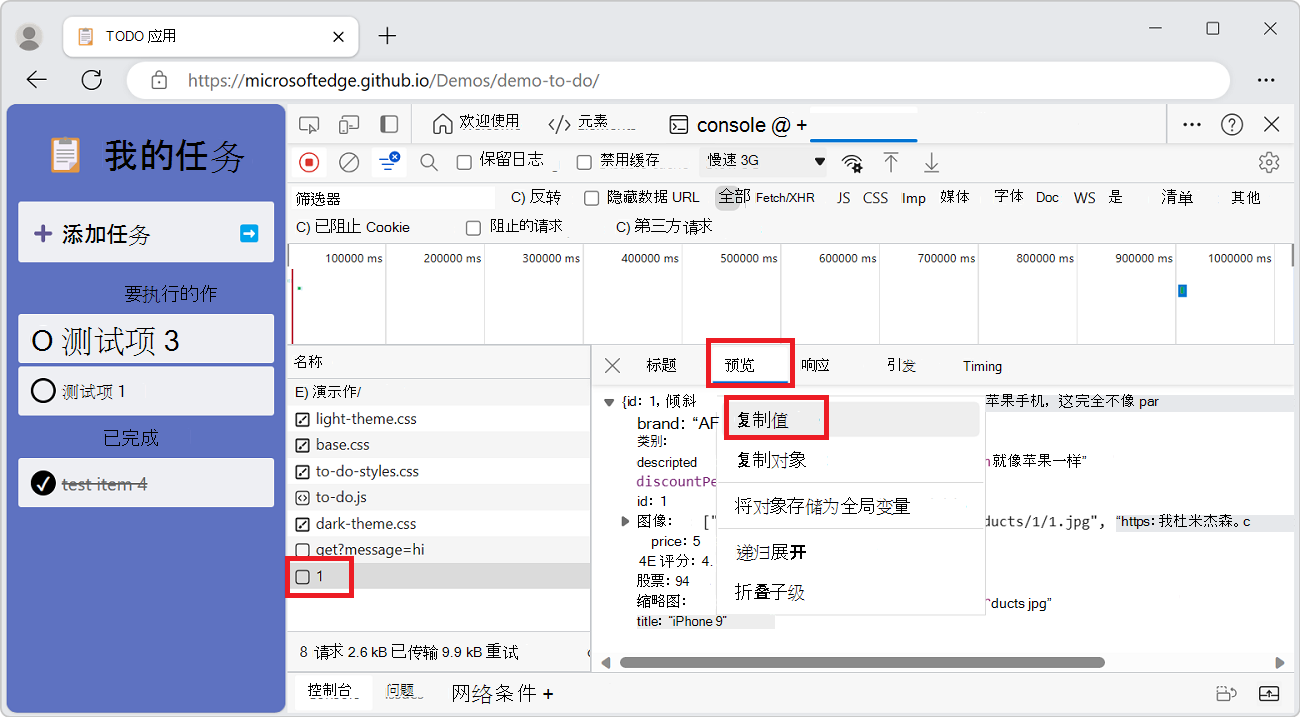Open the network log search

tap(428, 161)
